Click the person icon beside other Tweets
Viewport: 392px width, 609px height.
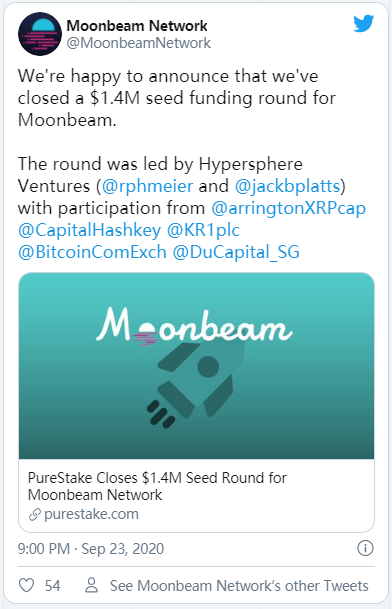click(92, 585)
